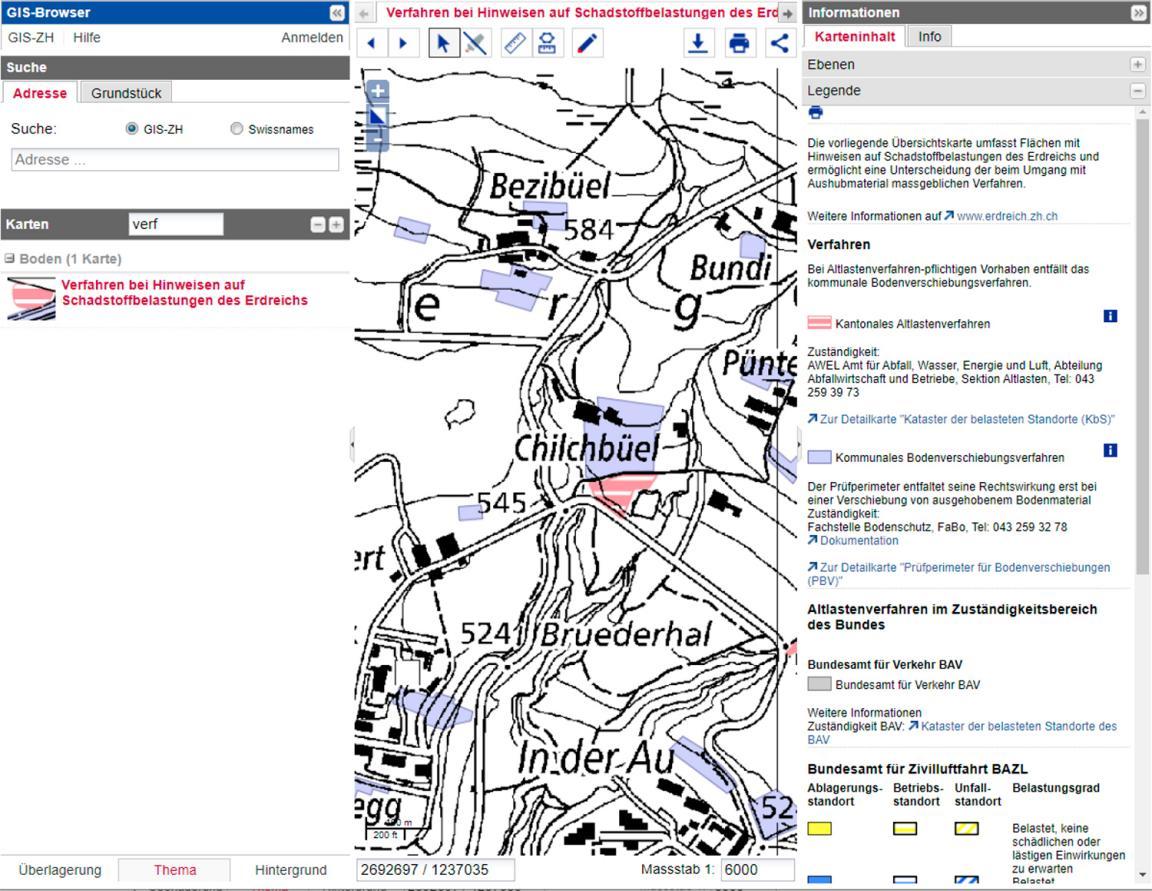Select the red pencil drawing tool
Screen dimensions: 1152x891
point(587,43)
